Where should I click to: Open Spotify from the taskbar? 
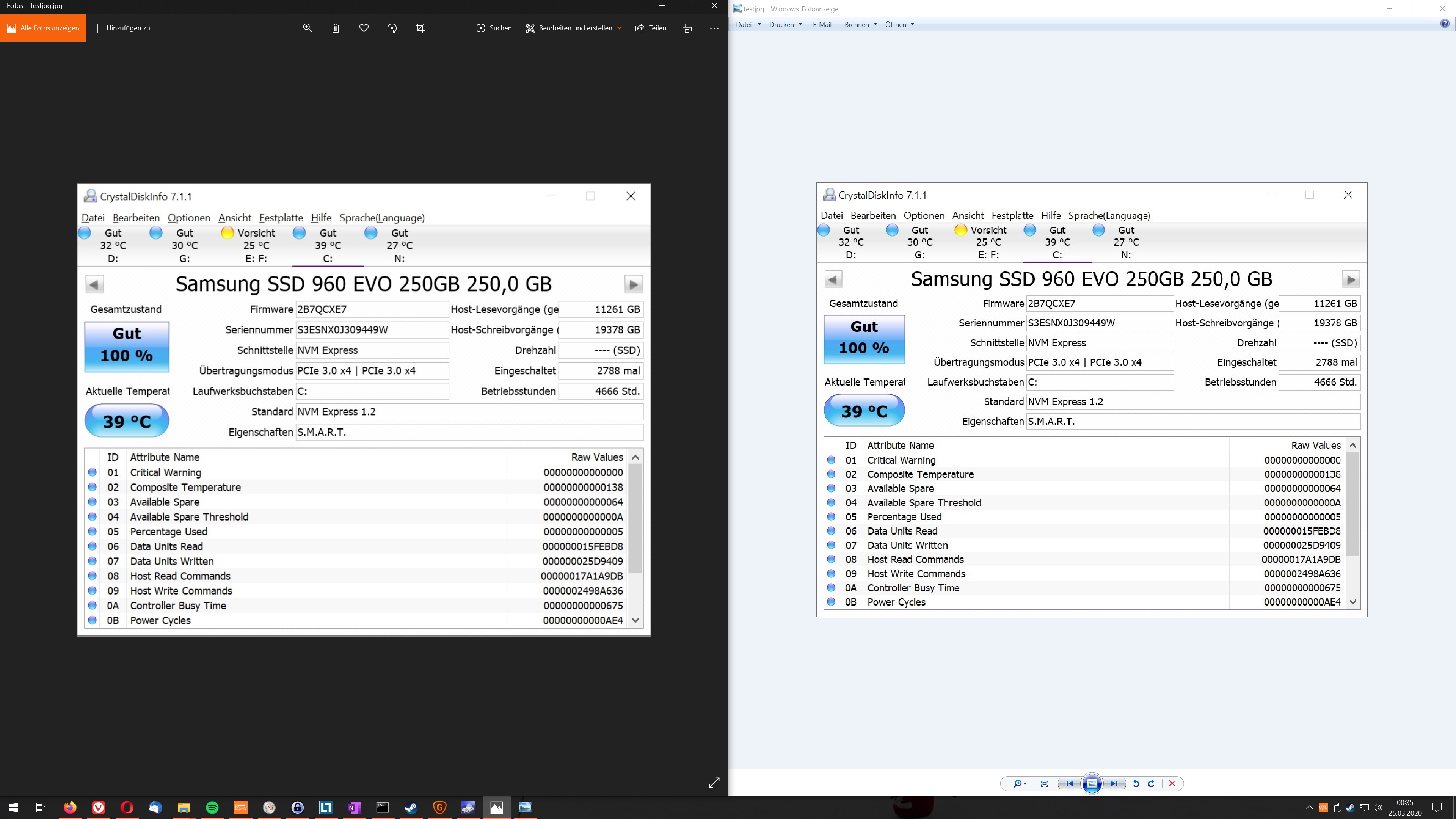point(212,807)
